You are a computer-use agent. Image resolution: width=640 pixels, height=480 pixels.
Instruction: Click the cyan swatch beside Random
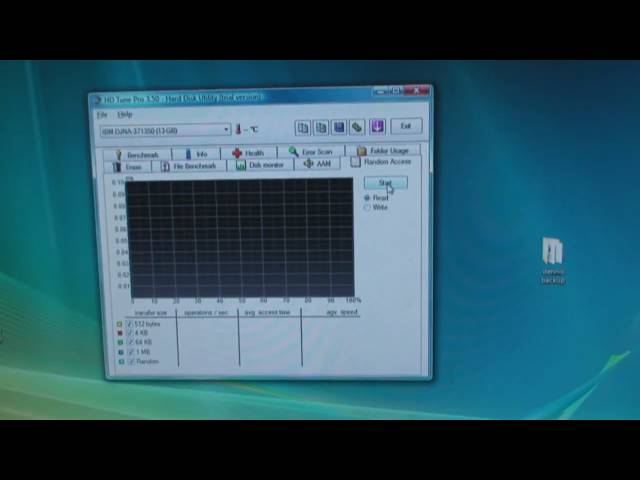(121, 362)
